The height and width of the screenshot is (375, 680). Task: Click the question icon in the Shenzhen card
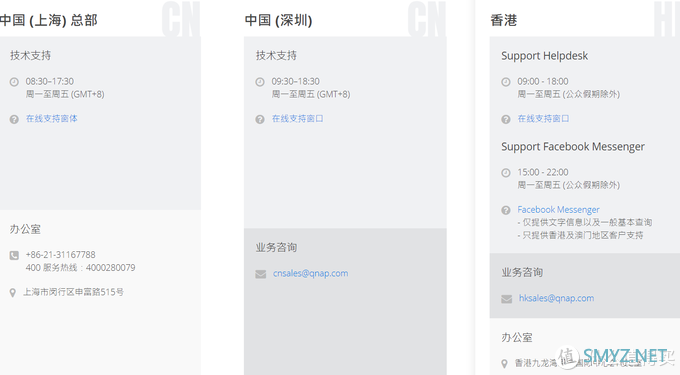260,119
